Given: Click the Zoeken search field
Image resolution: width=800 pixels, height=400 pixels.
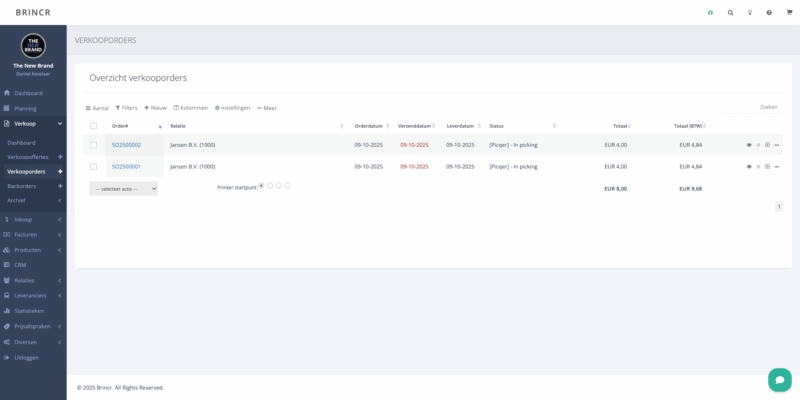Looking at the screenshot, I should [765, 107].
